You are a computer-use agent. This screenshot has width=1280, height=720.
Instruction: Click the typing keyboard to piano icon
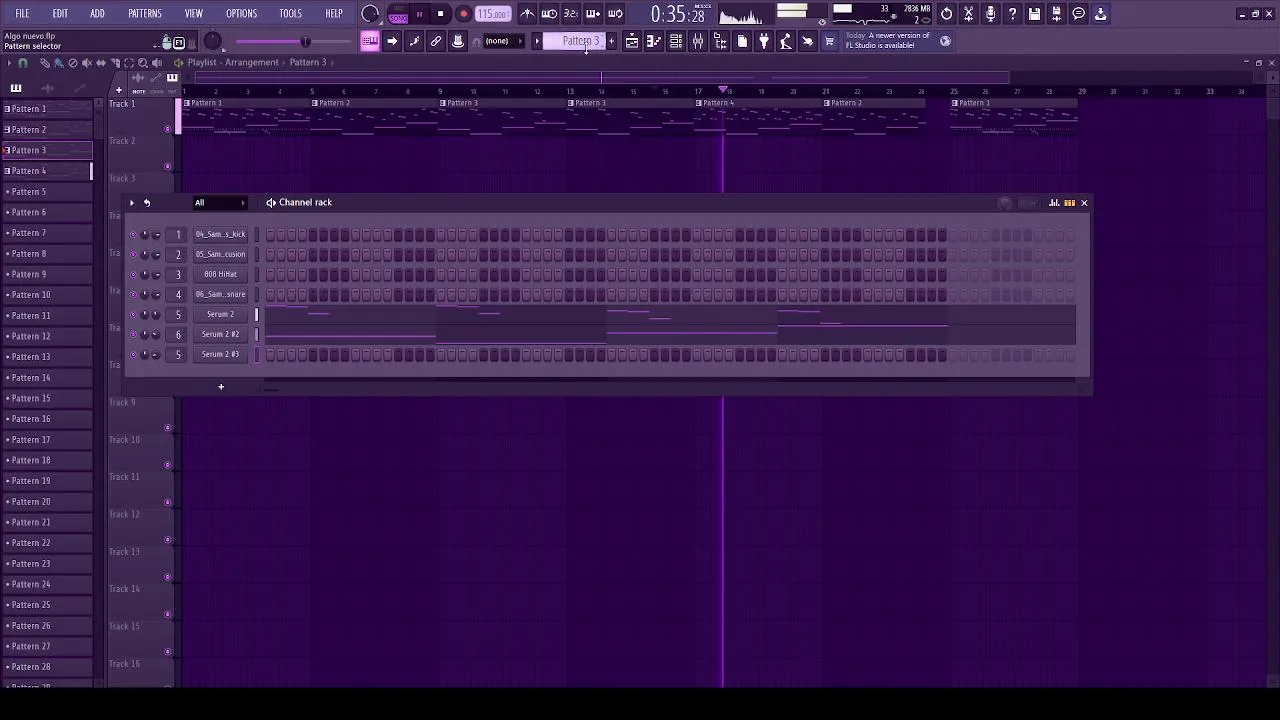[370, 41]
